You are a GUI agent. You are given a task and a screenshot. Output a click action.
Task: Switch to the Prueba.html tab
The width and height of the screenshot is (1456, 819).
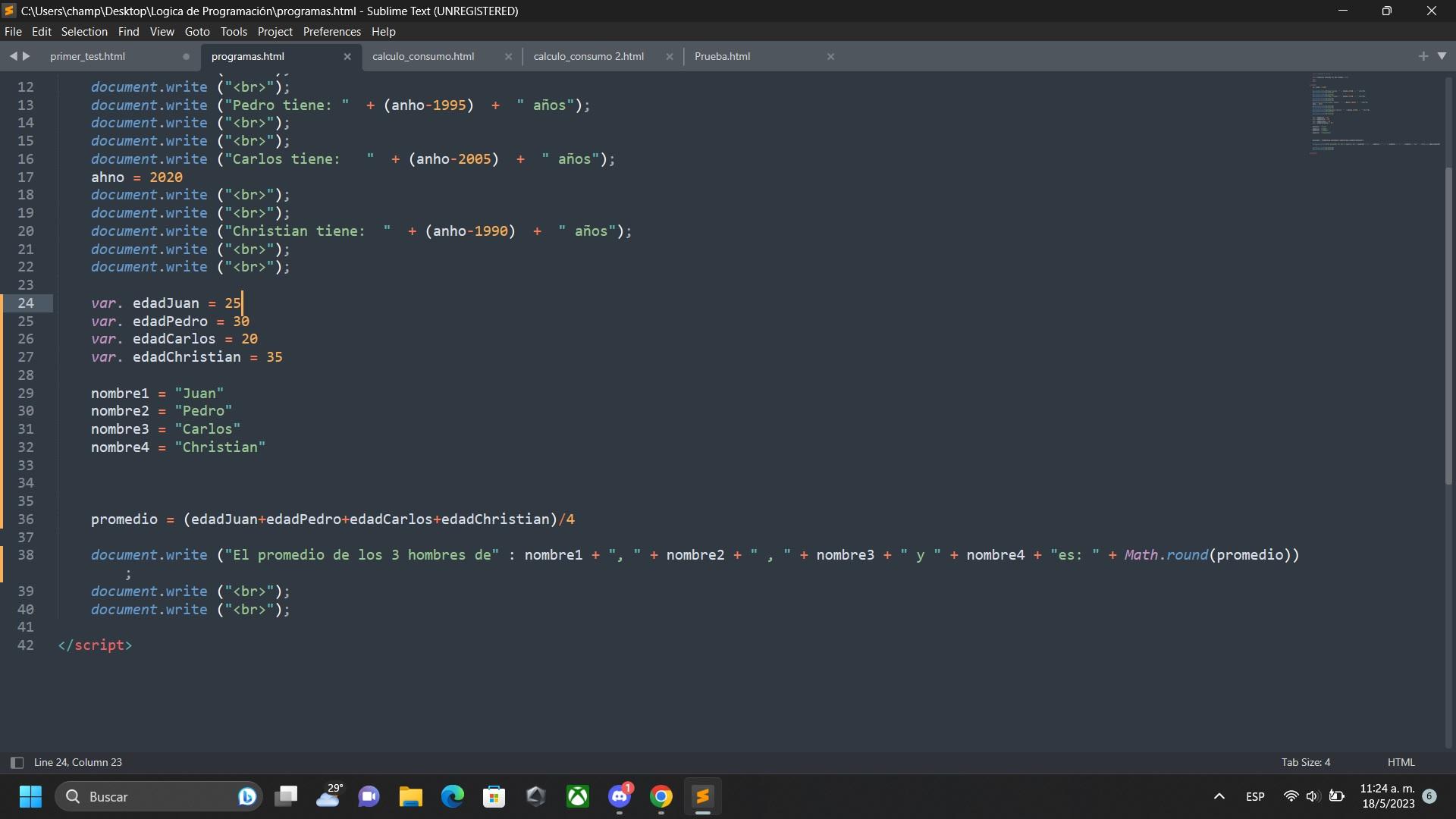coord(722,56)
